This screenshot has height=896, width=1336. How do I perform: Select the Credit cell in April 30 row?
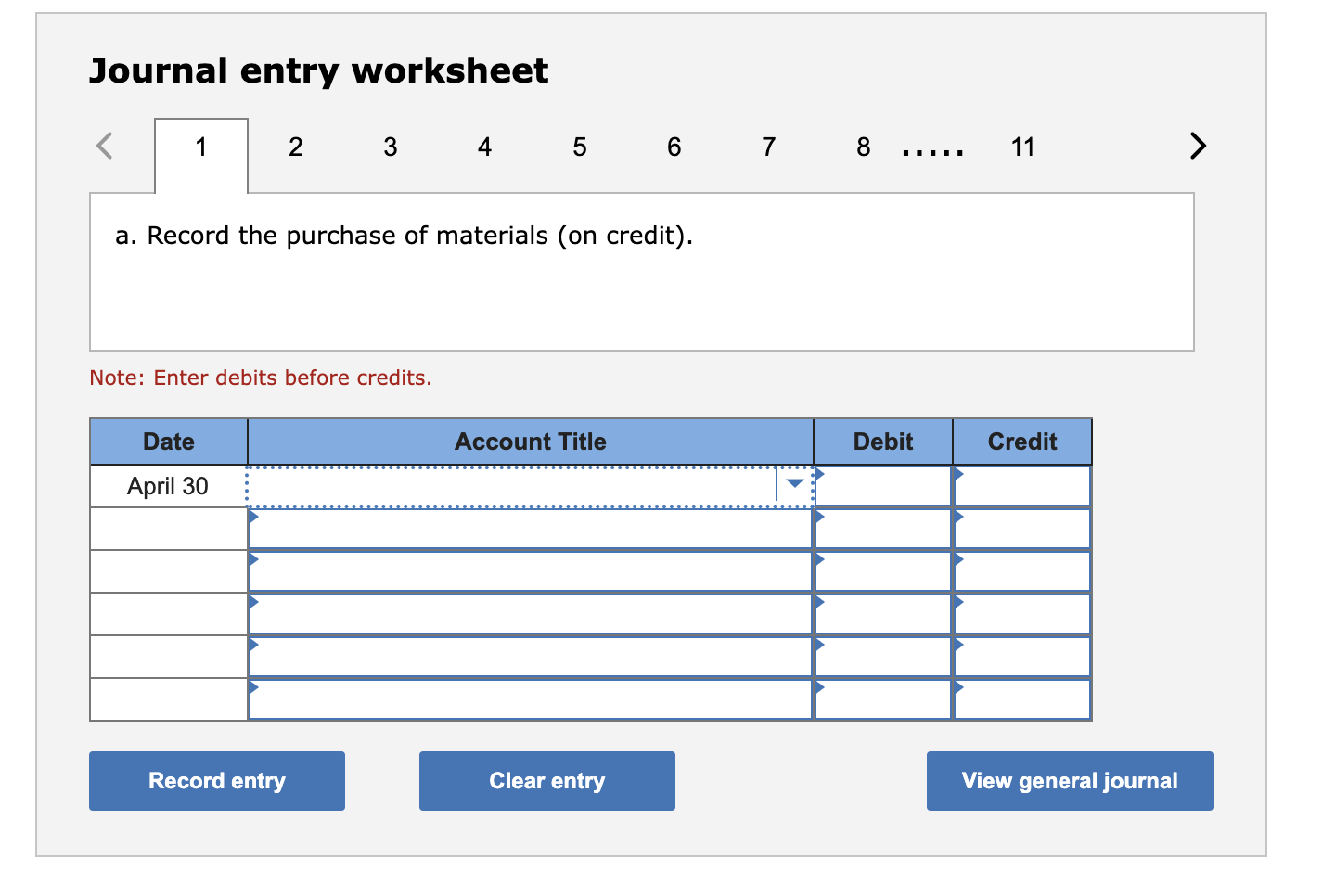coord(1022,486)
